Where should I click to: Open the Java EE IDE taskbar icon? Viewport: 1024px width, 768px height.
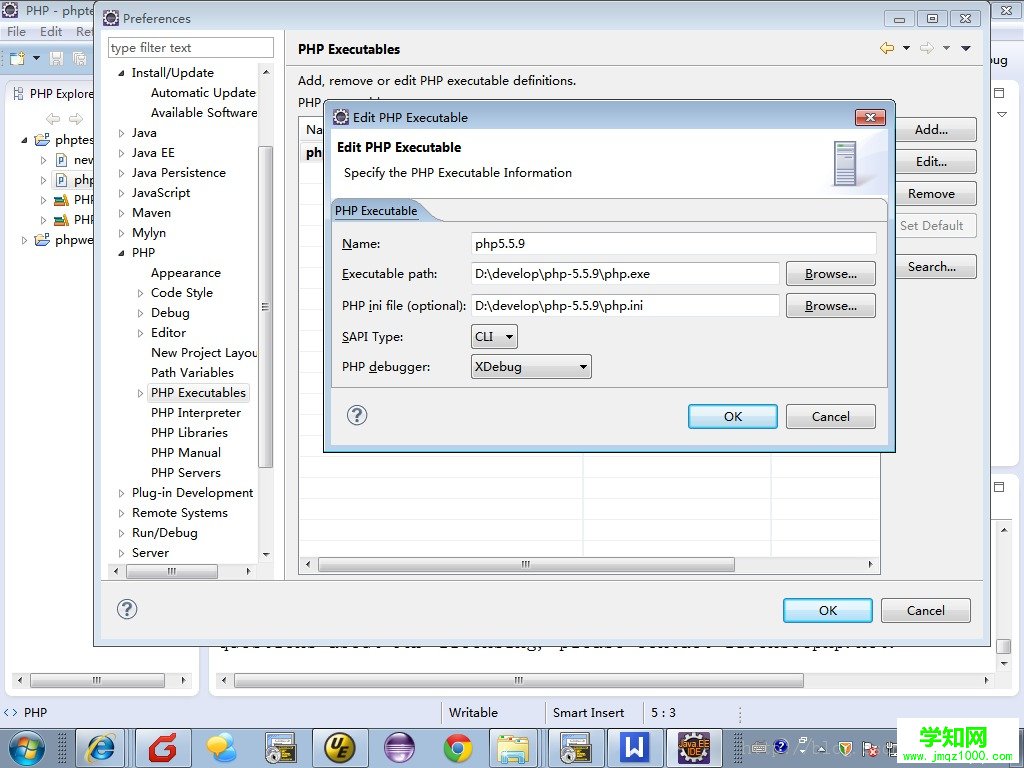(693, 748)
